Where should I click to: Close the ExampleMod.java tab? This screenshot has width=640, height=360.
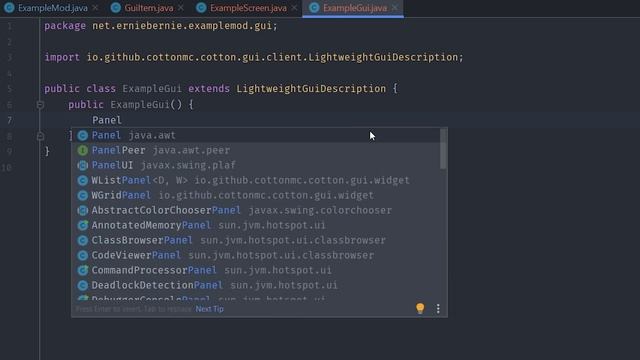tap(95, 8)
